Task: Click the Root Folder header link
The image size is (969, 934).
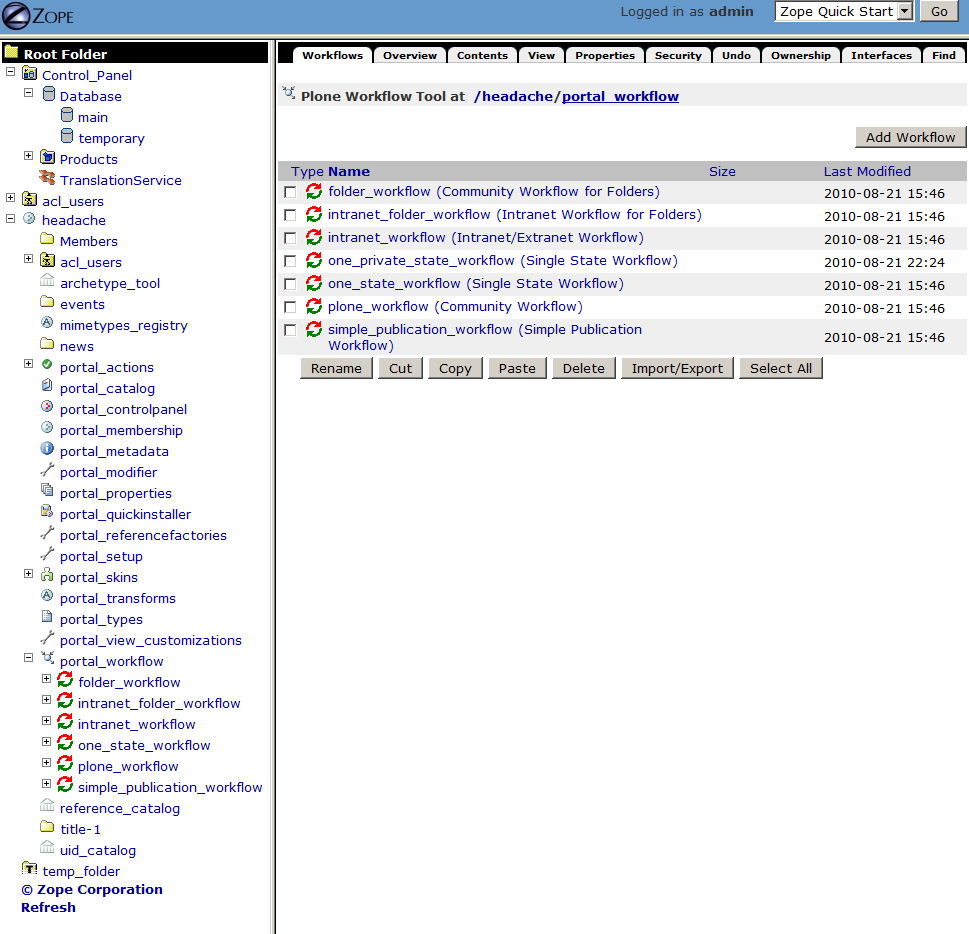Action: click(x=65, y=54)
